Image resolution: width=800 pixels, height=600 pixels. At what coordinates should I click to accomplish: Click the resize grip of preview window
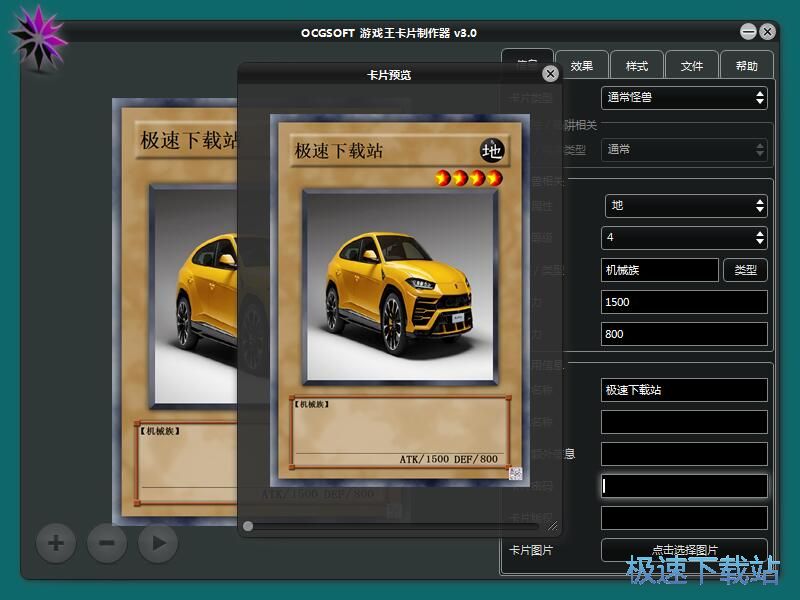pyautogui.click(x=553, y=525)
